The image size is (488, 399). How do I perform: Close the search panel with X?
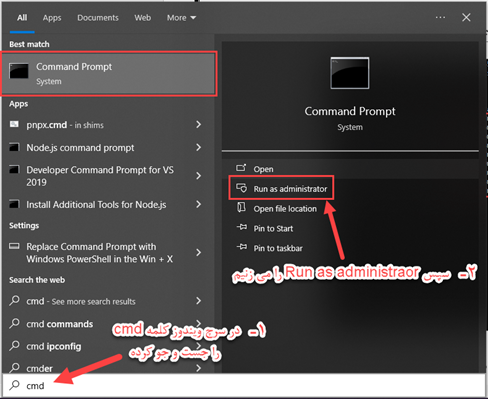click(466, 17)
